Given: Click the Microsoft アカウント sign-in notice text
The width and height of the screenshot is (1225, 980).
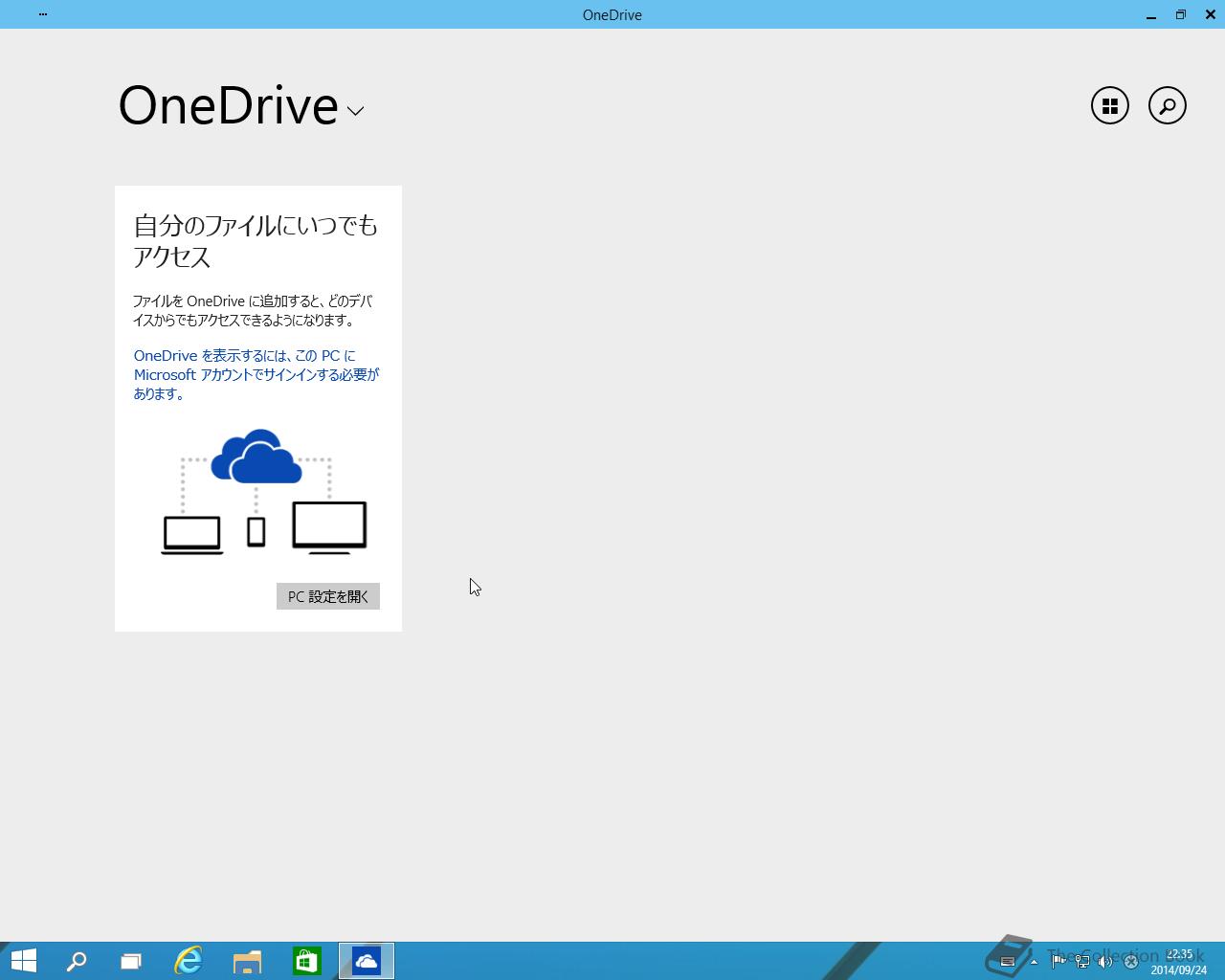Looking at the screenshot, I should [x=256, y=374].
